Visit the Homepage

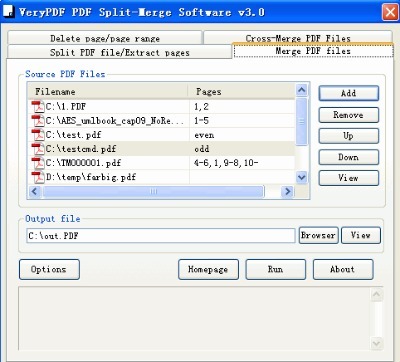point(208,269)
